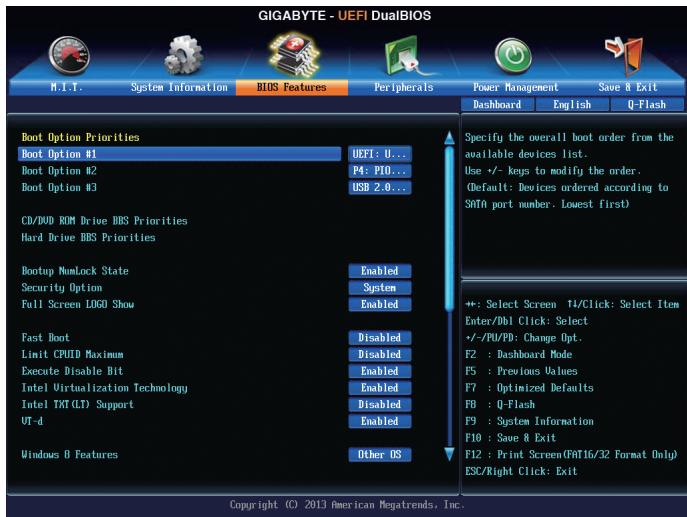Click the F7 Optimized Defaults hint
The image size is (687, 517).
coord(529,388)
